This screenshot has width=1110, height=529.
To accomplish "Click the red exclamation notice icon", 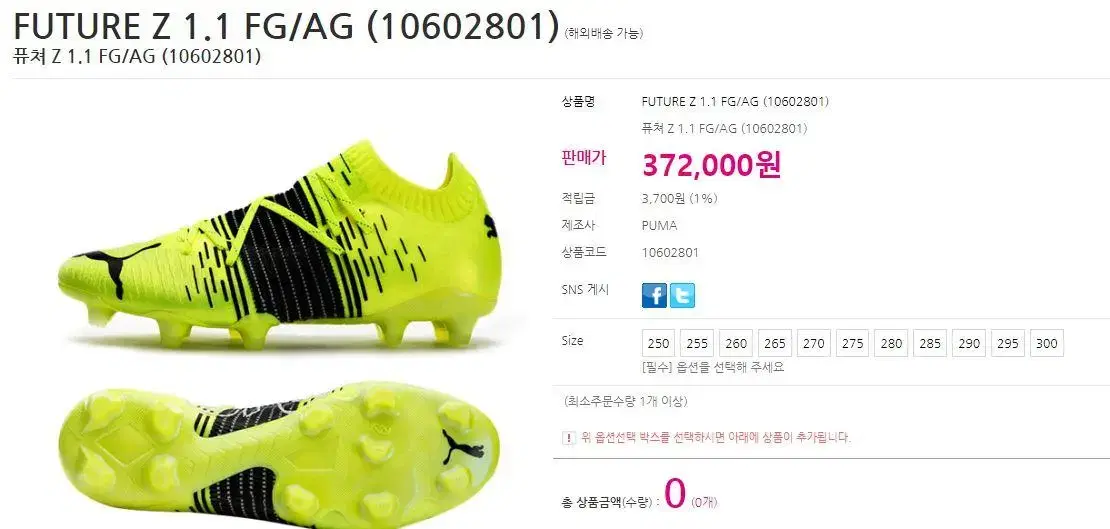I will [568, 438].
